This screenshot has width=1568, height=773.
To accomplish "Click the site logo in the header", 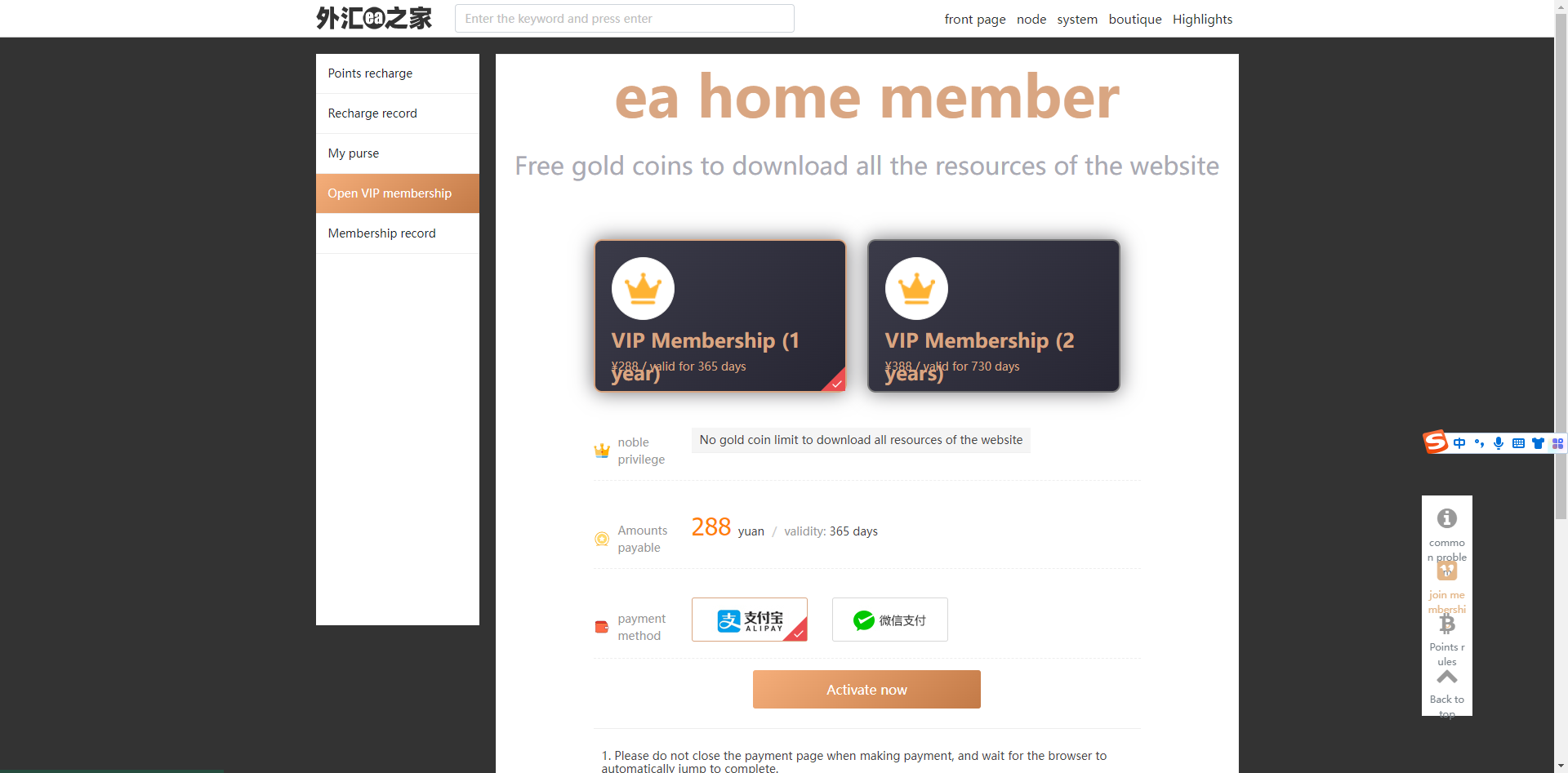I will 374,18.
